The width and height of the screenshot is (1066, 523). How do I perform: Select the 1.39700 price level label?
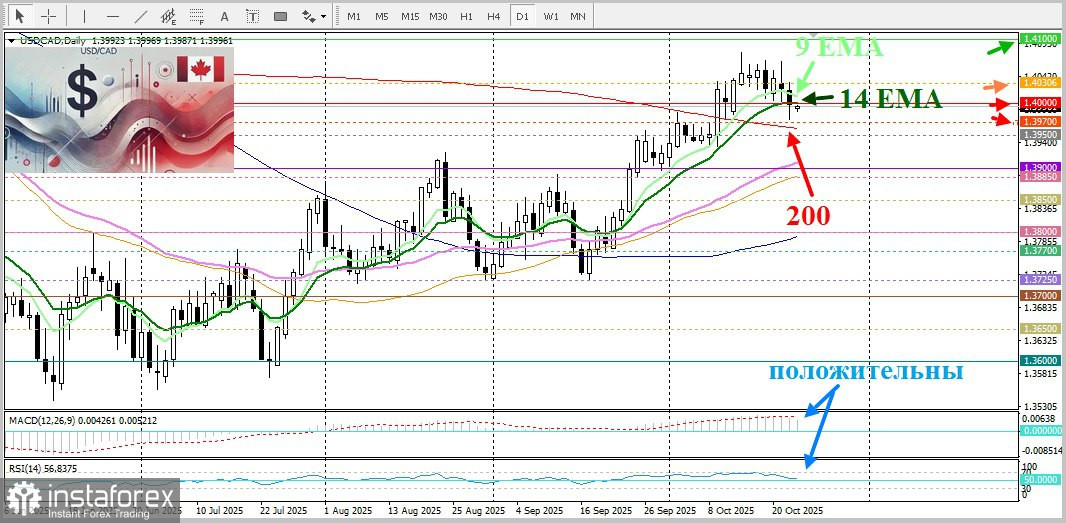point(1040,121)
